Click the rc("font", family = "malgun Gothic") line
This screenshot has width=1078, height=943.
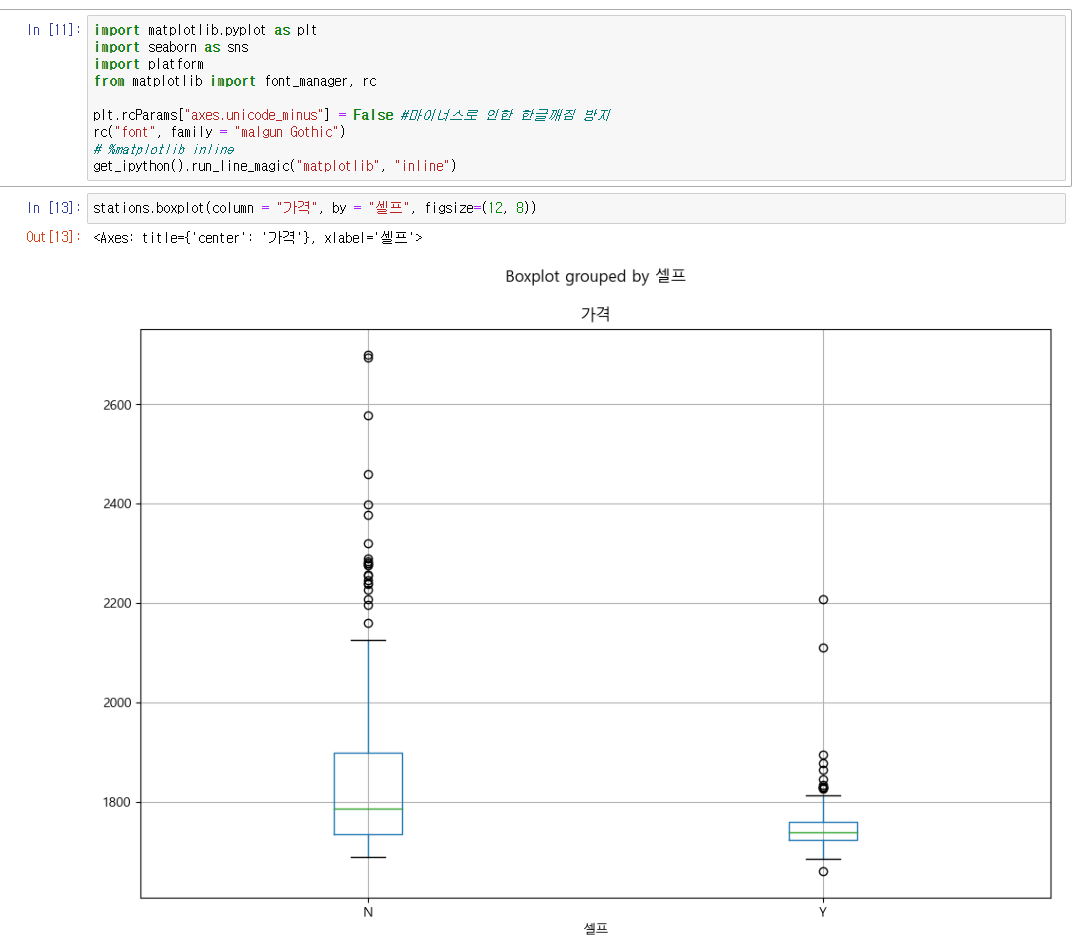[x=219, y=132]
